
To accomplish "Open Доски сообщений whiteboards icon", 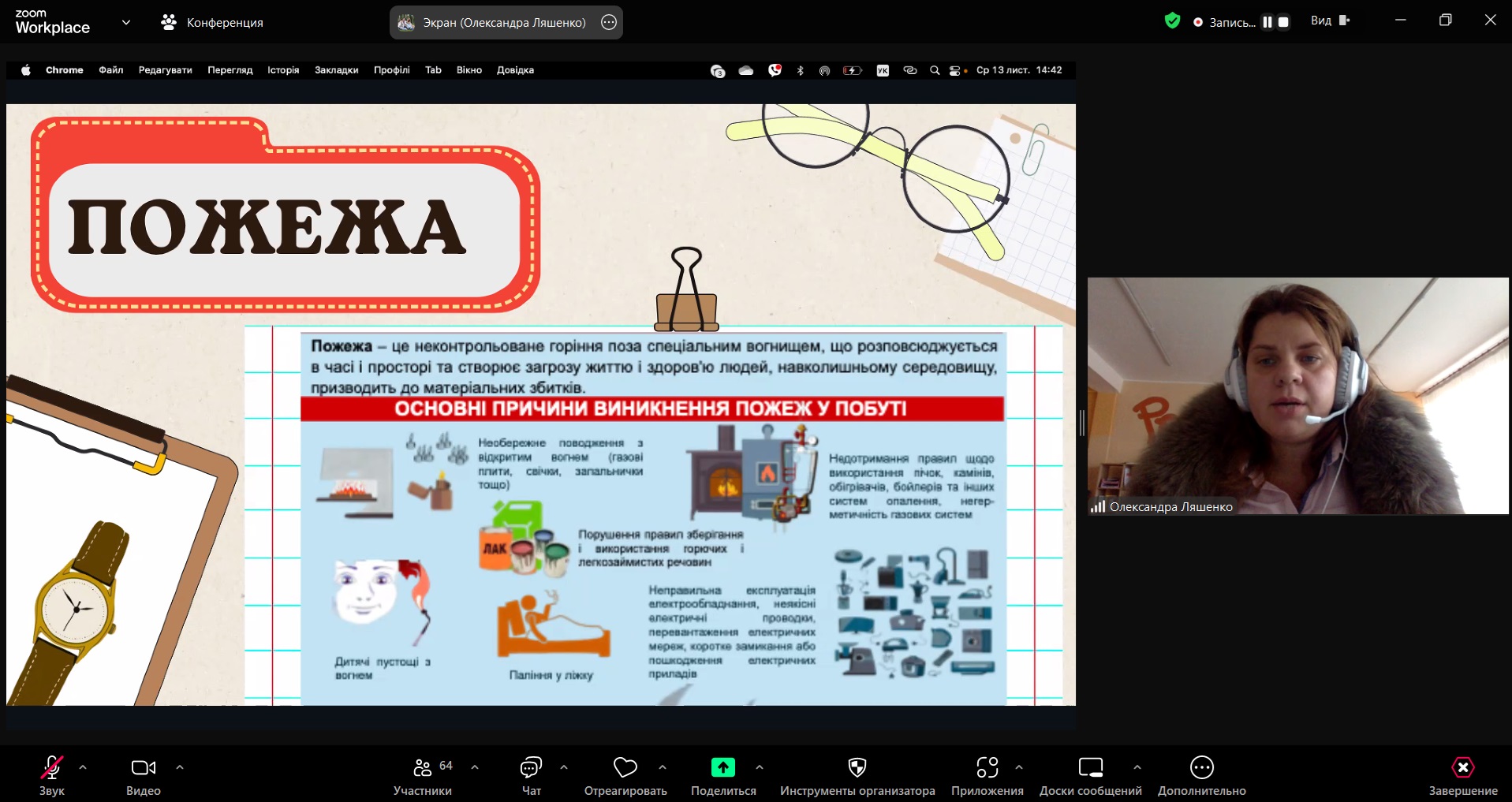I will point(1090,767).
